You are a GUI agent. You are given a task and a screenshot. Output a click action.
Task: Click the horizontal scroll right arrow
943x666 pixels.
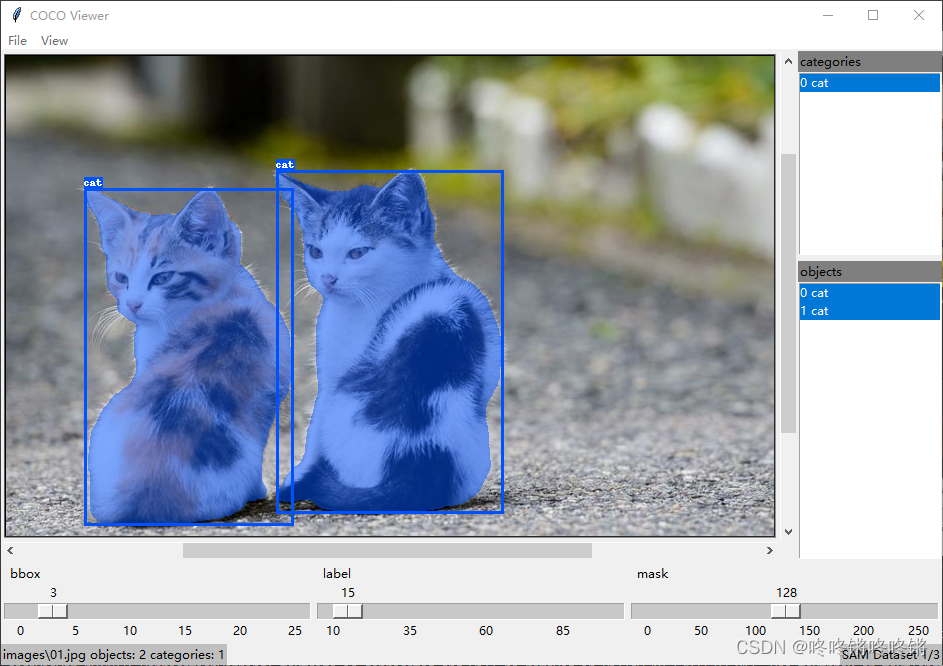coord(769,550)
